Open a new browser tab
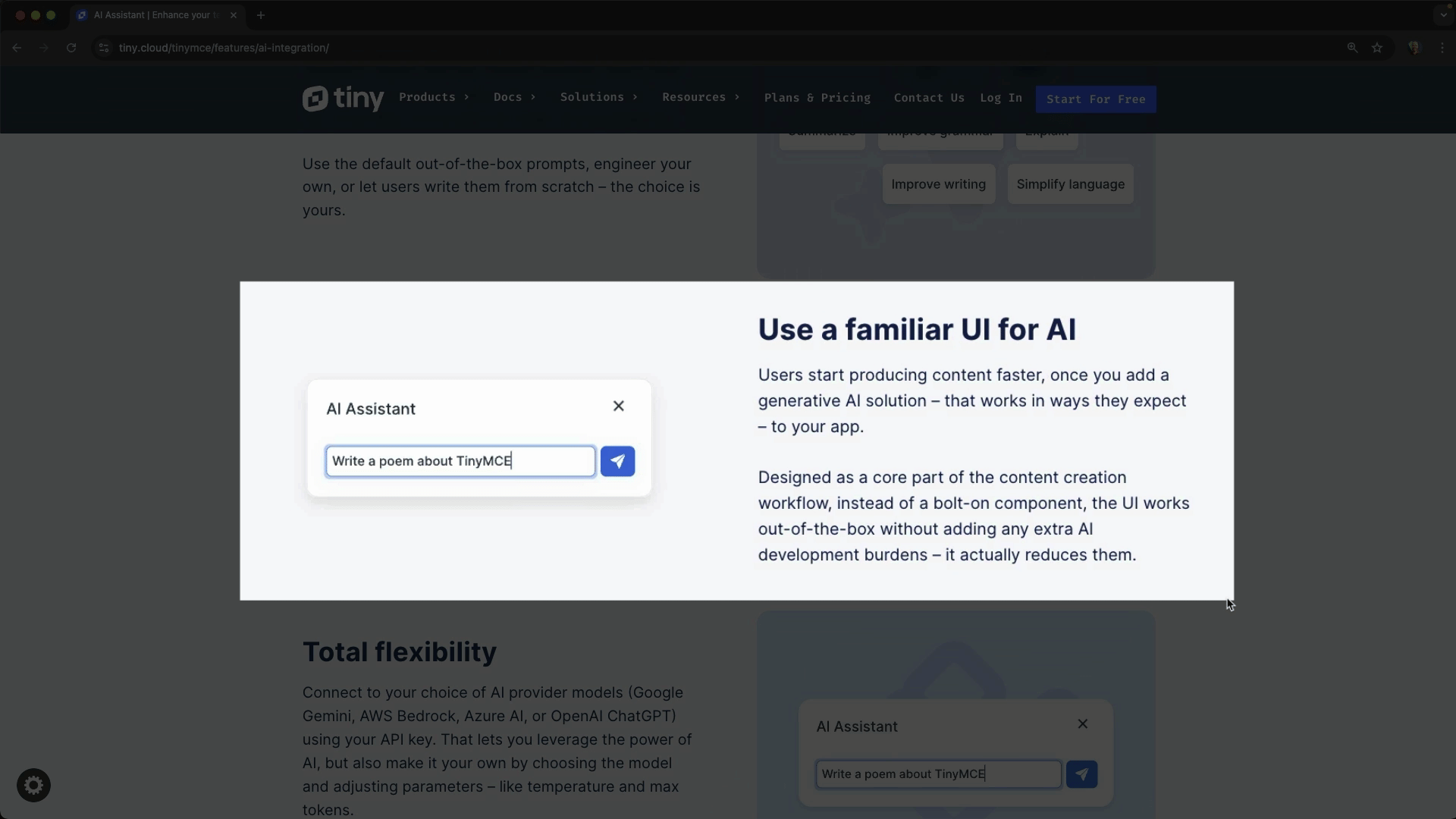The image size is (1456, 819). 261,15
